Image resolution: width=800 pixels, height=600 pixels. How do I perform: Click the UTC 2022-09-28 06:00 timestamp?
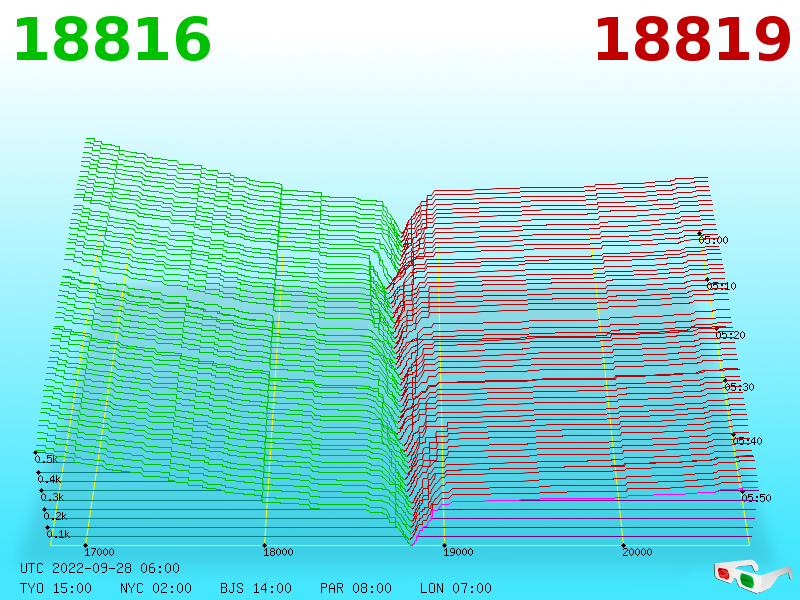[100, 568]
